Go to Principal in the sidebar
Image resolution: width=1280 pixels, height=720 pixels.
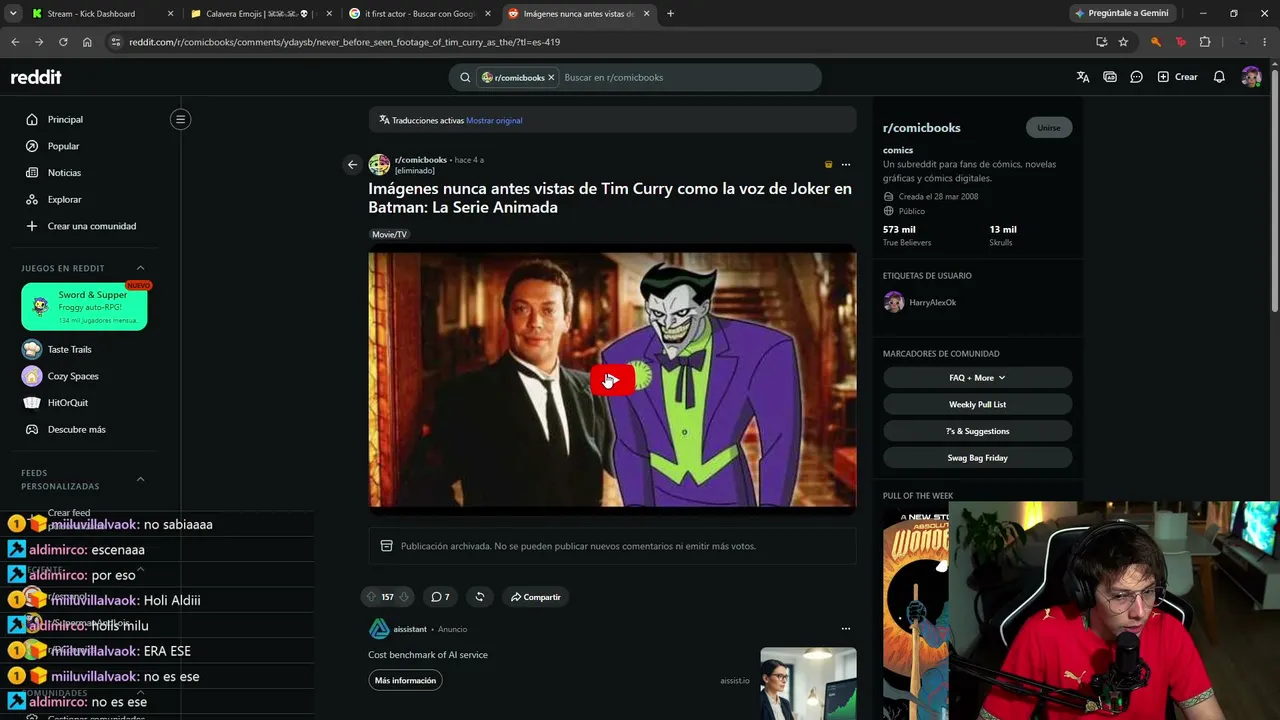(x=65, y=120)
